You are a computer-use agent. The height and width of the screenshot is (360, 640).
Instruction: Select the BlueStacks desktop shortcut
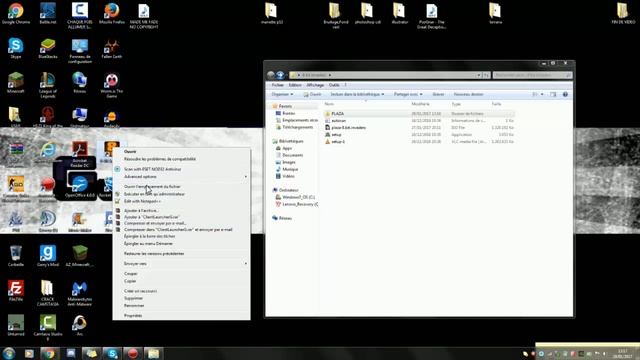tap(48, 48)
